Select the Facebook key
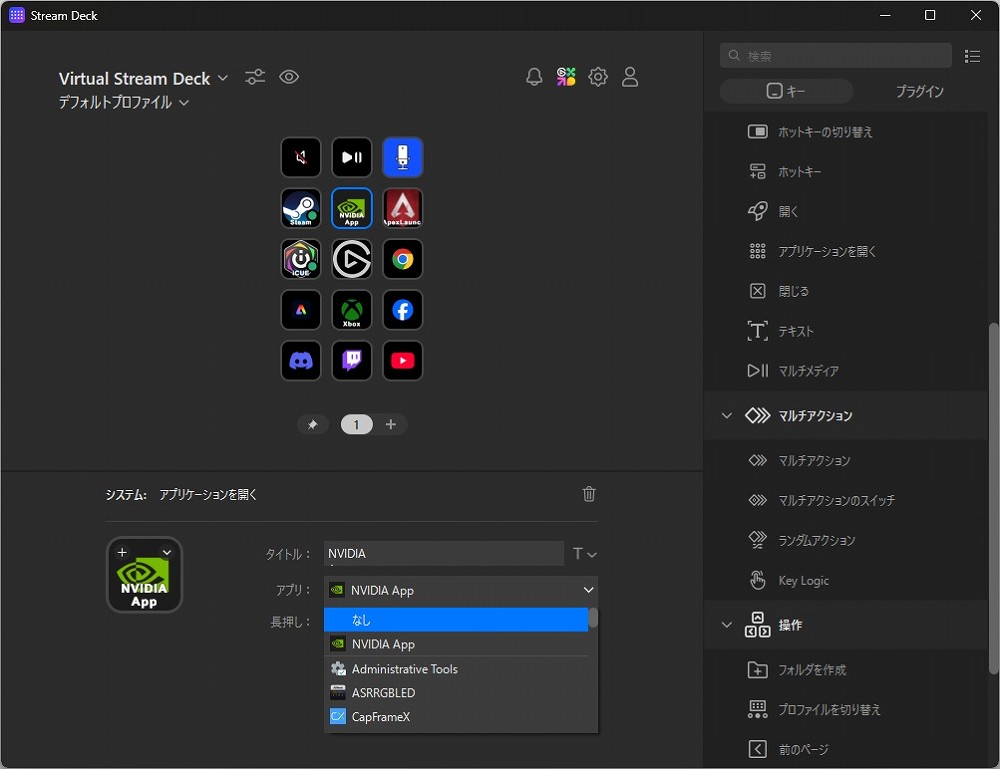Image resolution: width=1000 pixels, height=769 pixels. [x=402, y=310]
